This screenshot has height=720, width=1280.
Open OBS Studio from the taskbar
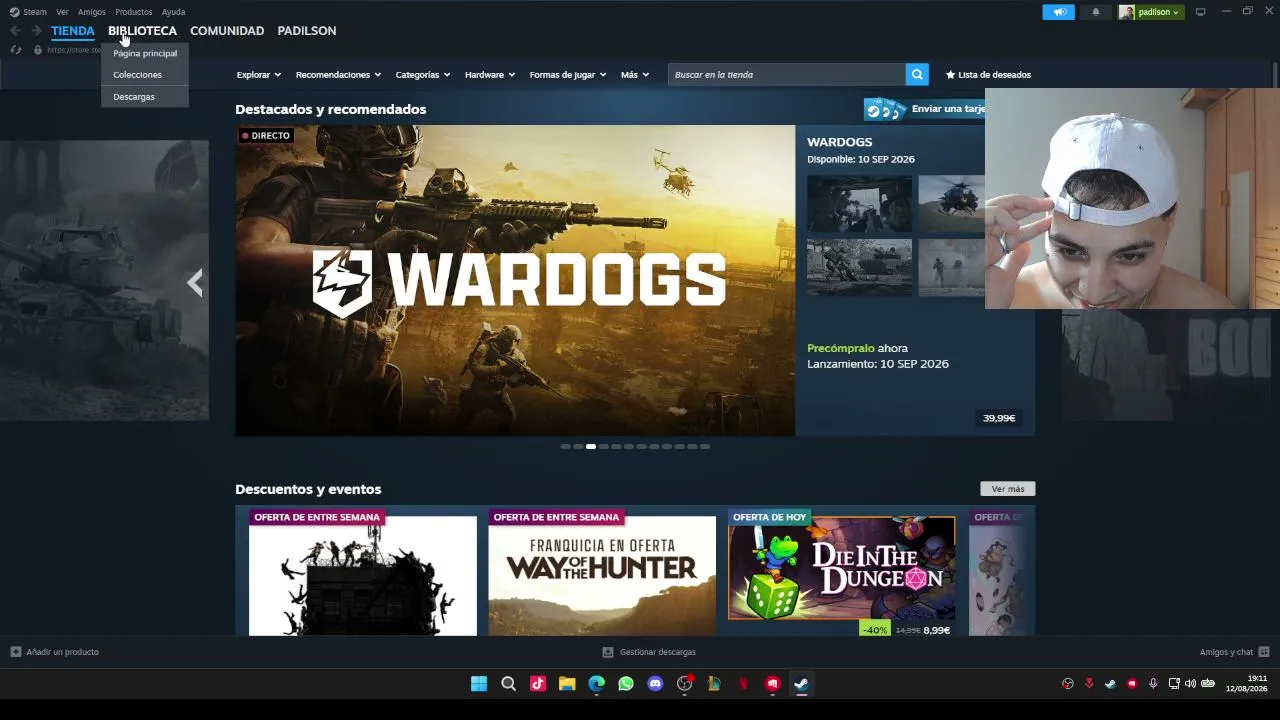click(x=685, y=684)
